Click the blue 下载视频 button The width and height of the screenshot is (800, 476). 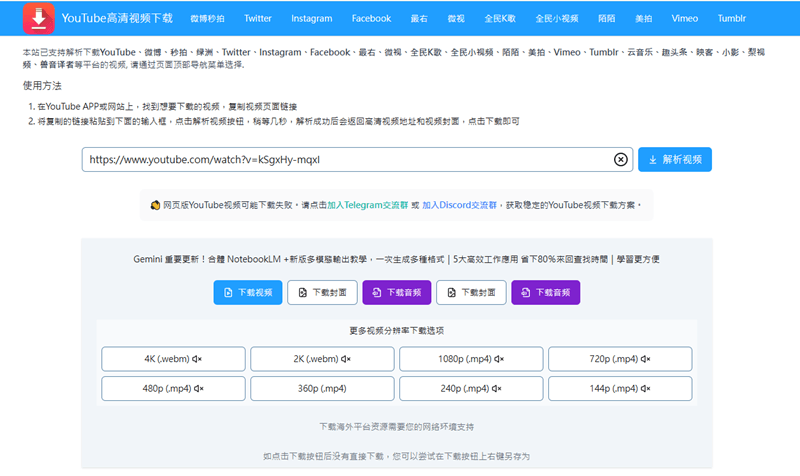[x=248, y=292]
